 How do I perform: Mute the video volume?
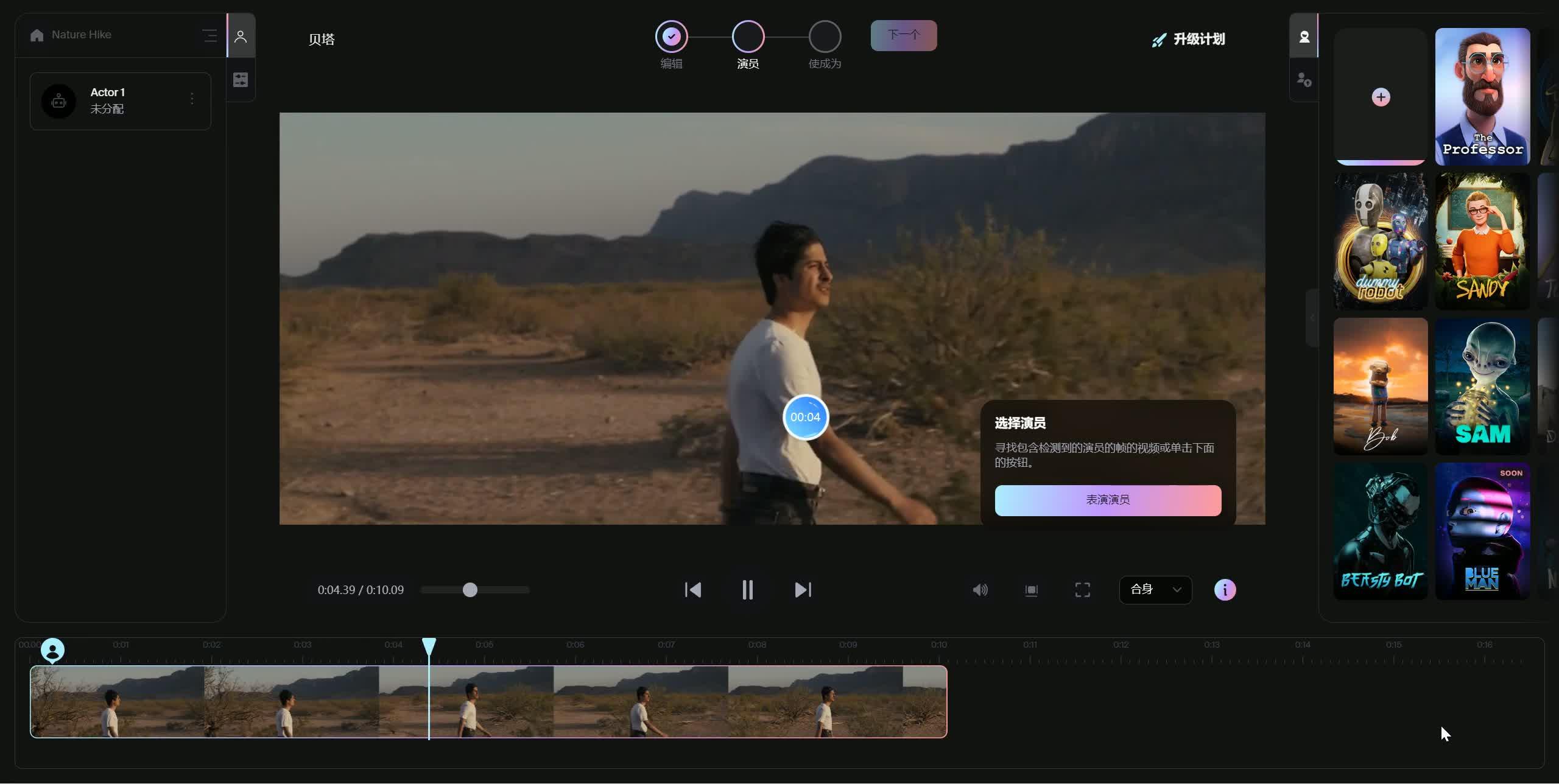point(980,590)
